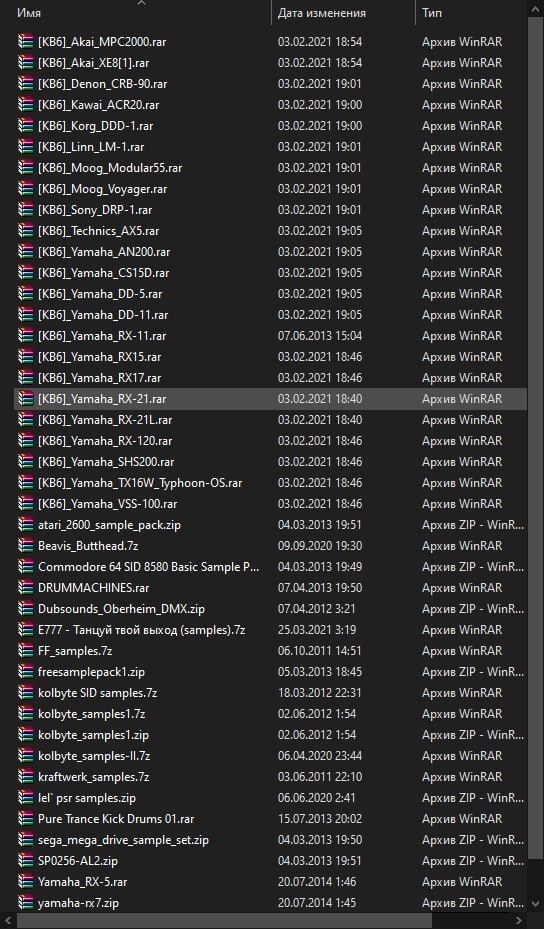Select file kolbyte_samples1.zip

(x=94, y=735)
